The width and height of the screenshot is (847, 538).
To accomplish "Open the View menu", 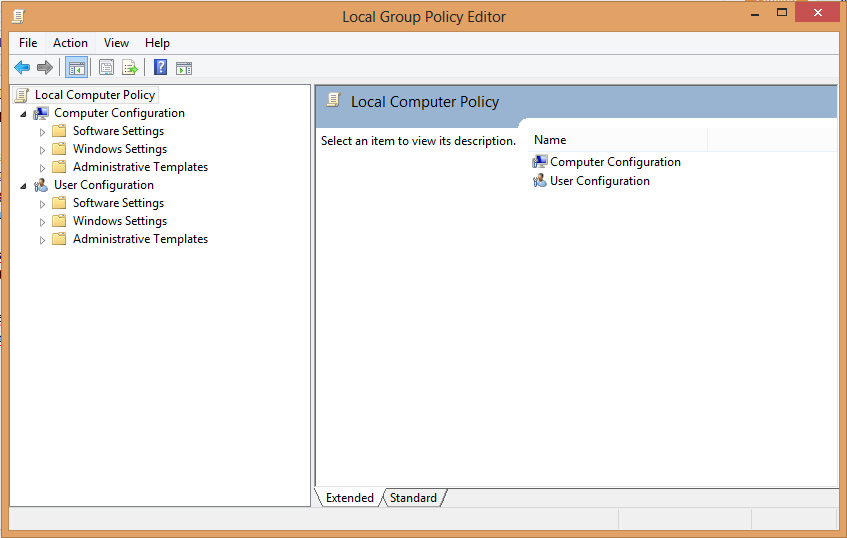I will pos(116,43).
